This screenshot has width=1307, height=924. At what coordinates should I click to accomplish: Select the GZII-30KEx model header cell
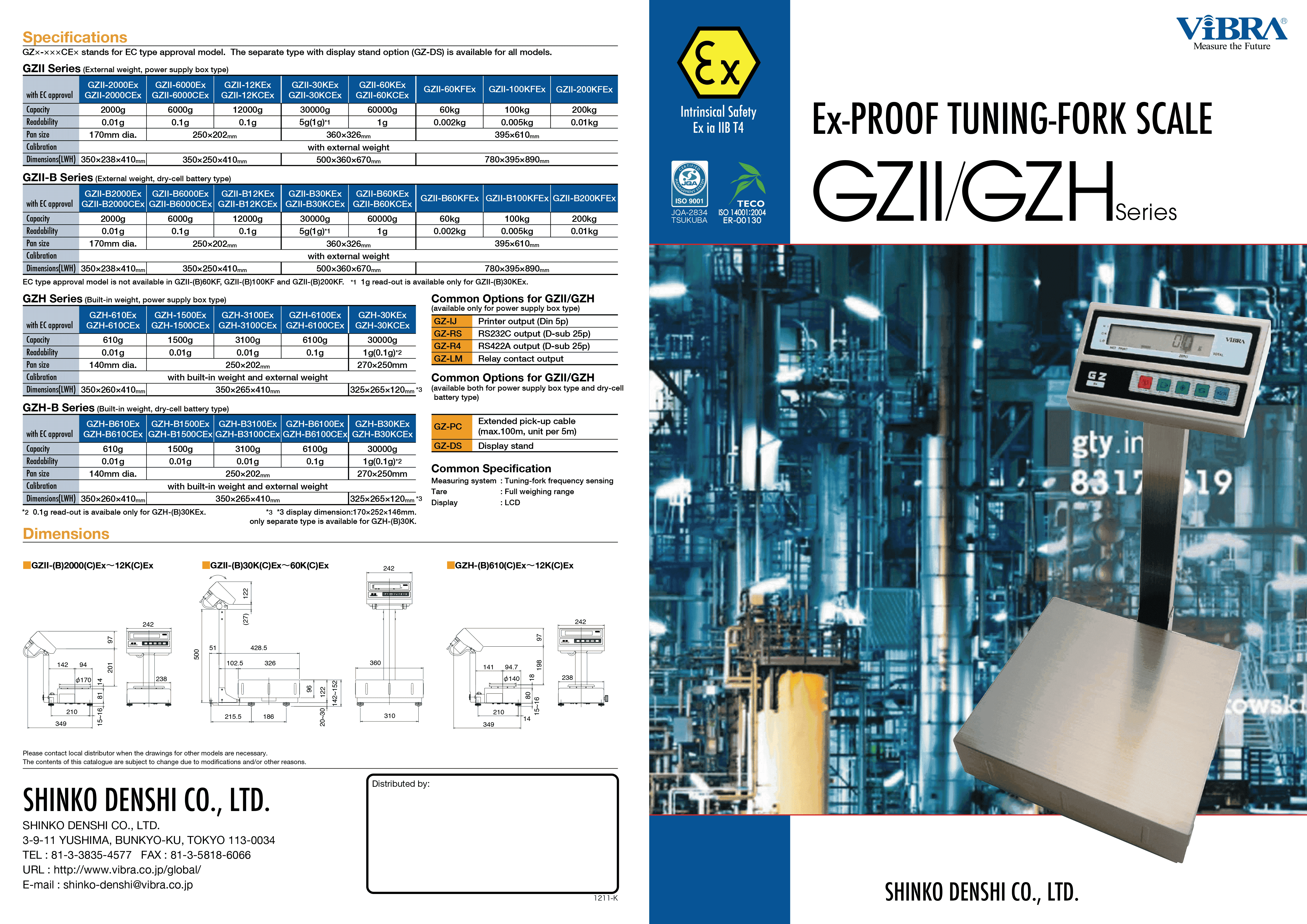coord(315,90)
